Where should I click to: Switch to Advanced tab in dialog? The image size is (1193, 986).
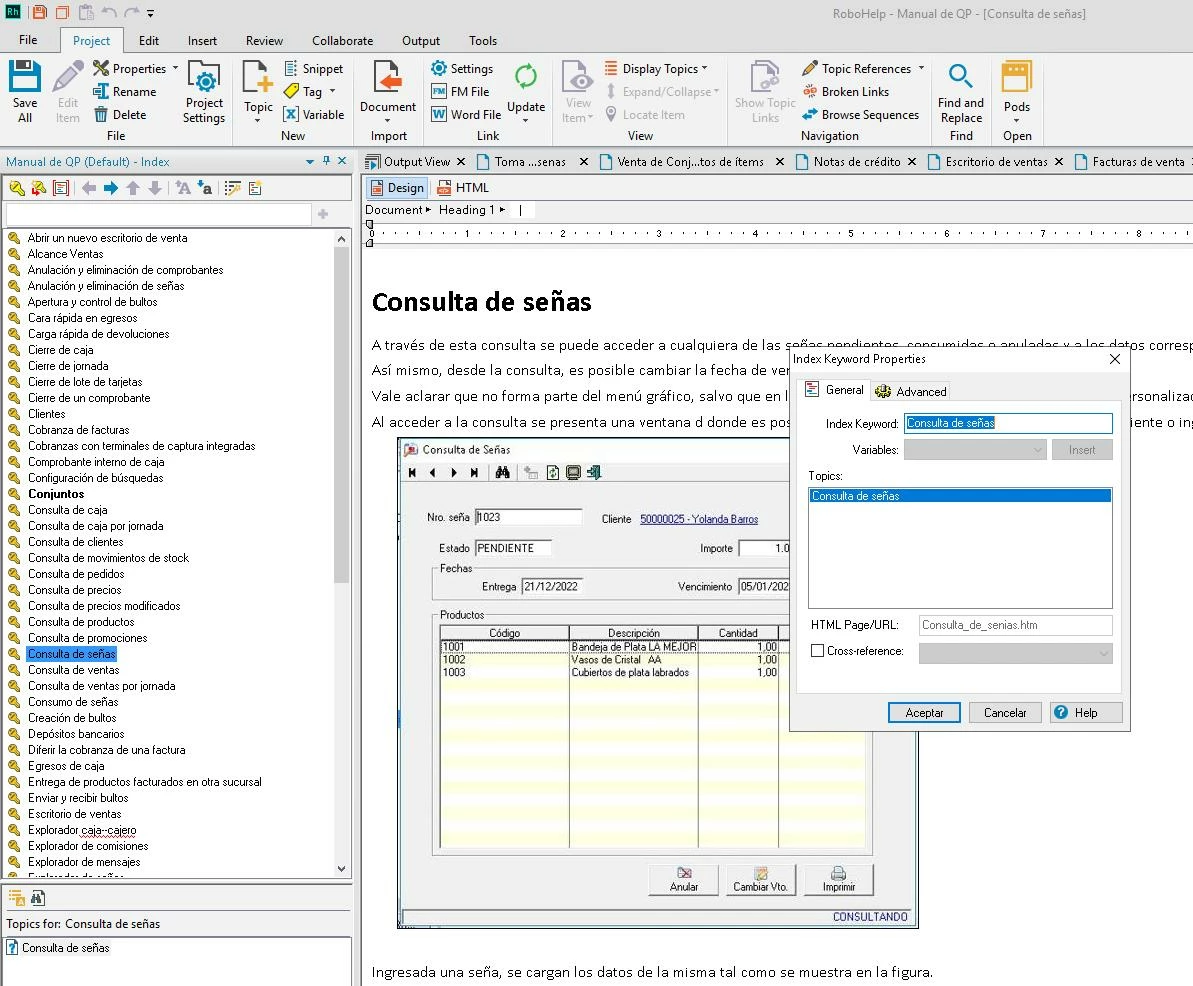click(x=911, y=391)
